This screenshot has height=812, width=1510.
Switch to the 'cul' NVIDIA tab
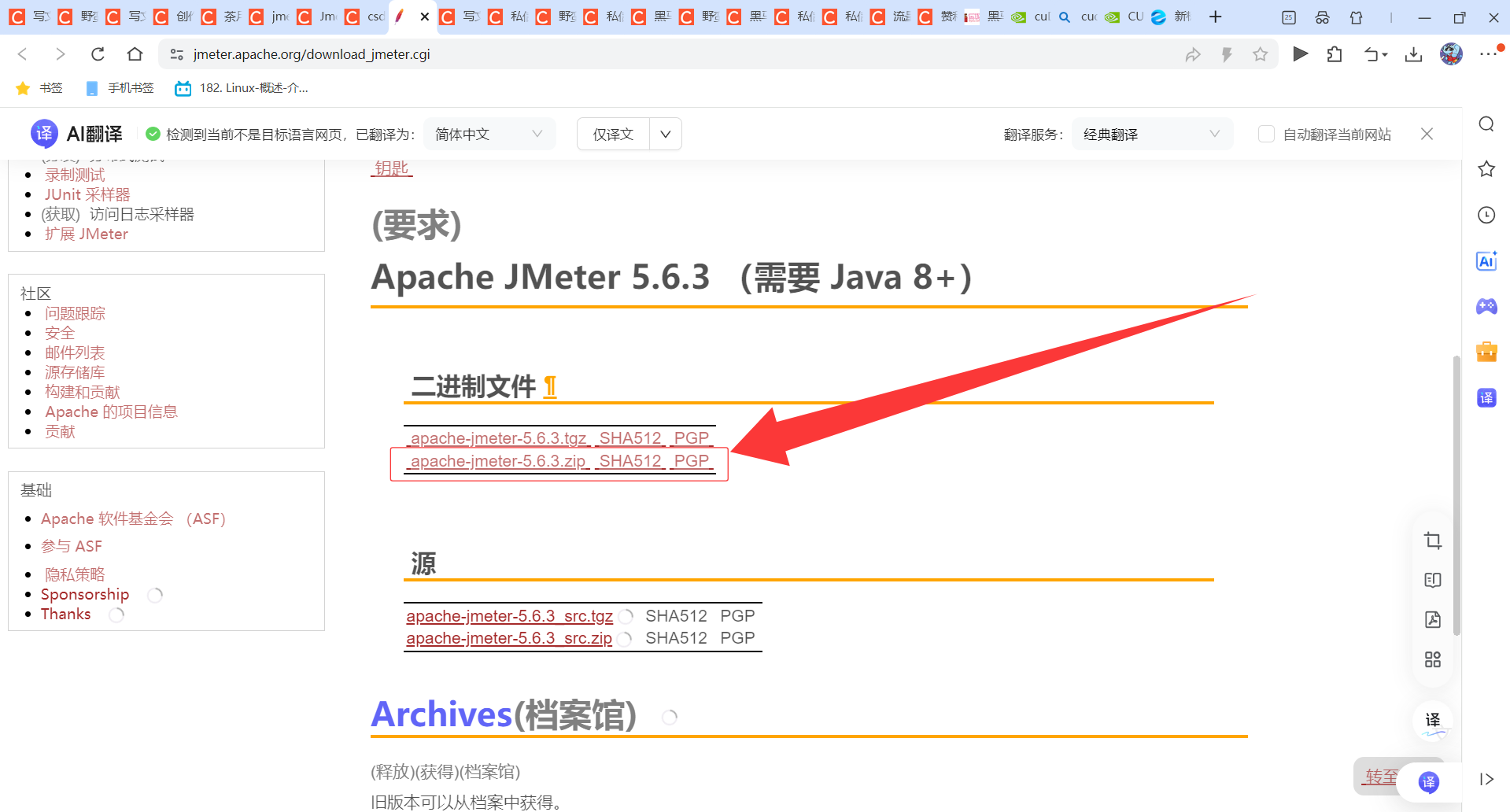1031,17
